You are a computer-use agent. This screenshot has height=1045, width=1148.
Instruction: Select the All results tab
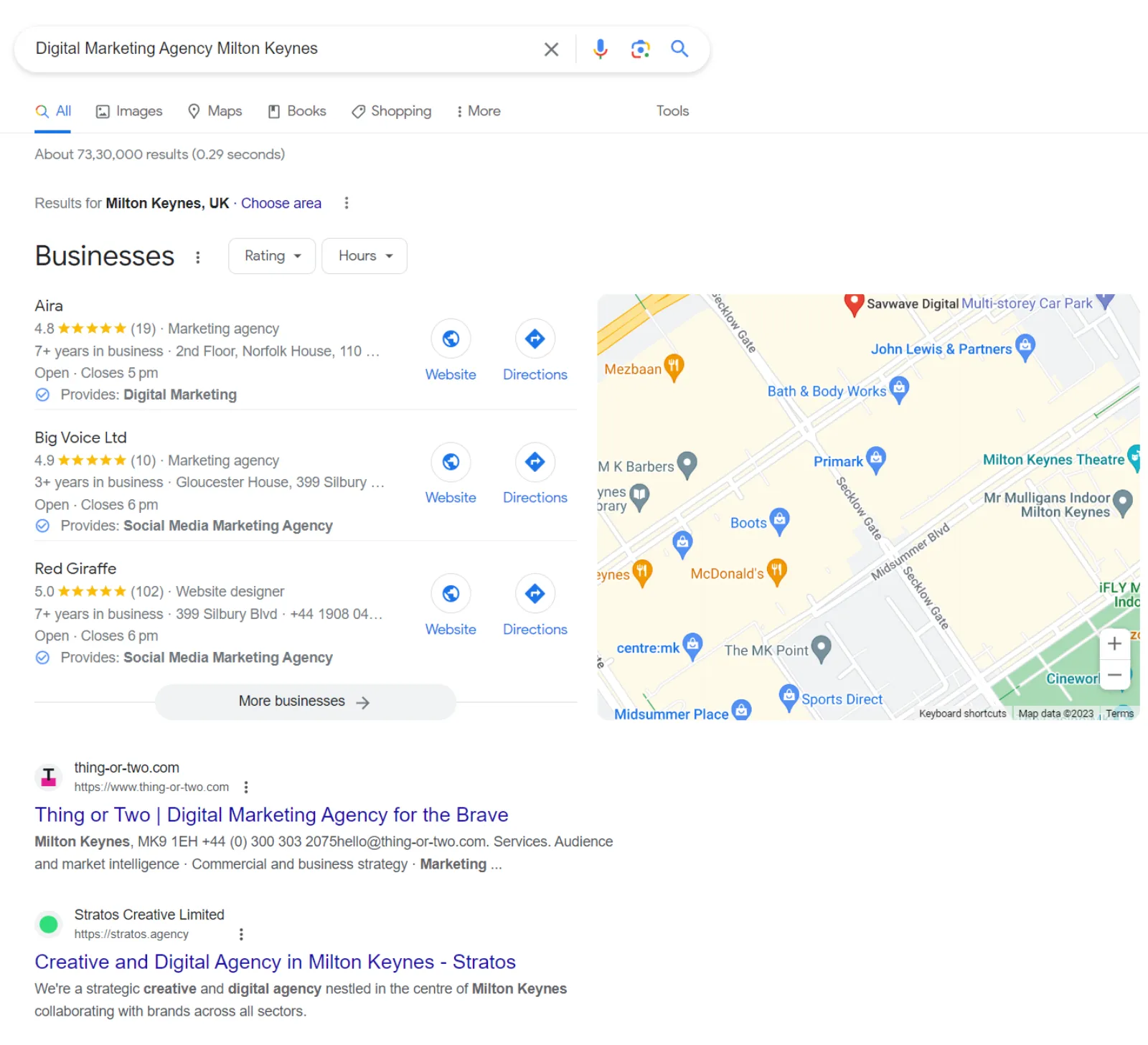[x=53, y=111]
